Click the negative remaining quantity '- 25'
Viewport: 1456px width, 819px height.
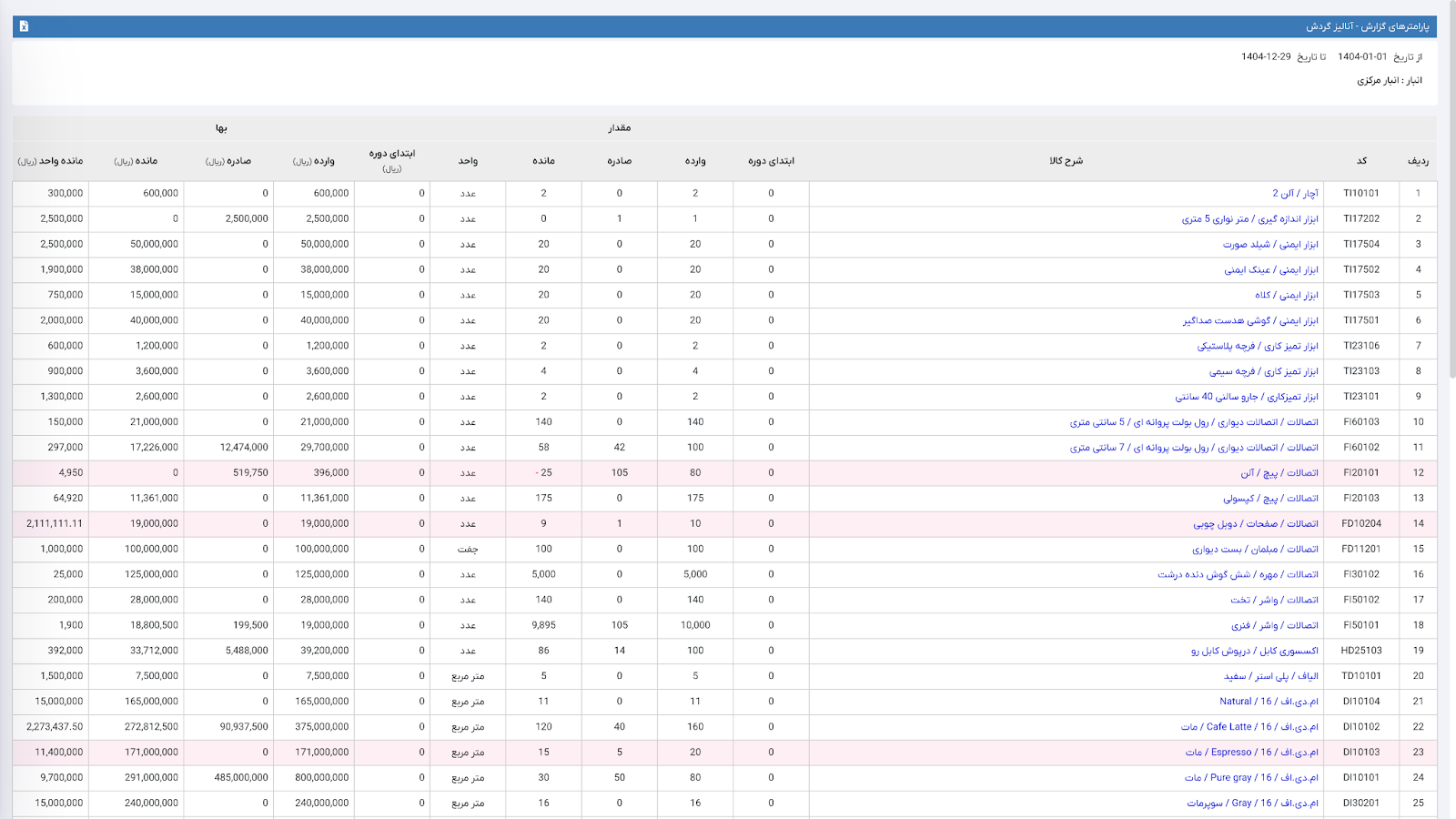pyautogui.click(x=543, y=473)
